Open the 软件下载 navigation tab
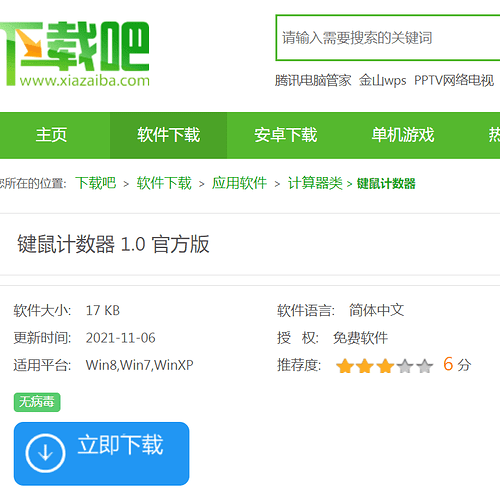This screenshot has width=500, height=500. click(x=169, y=135)
